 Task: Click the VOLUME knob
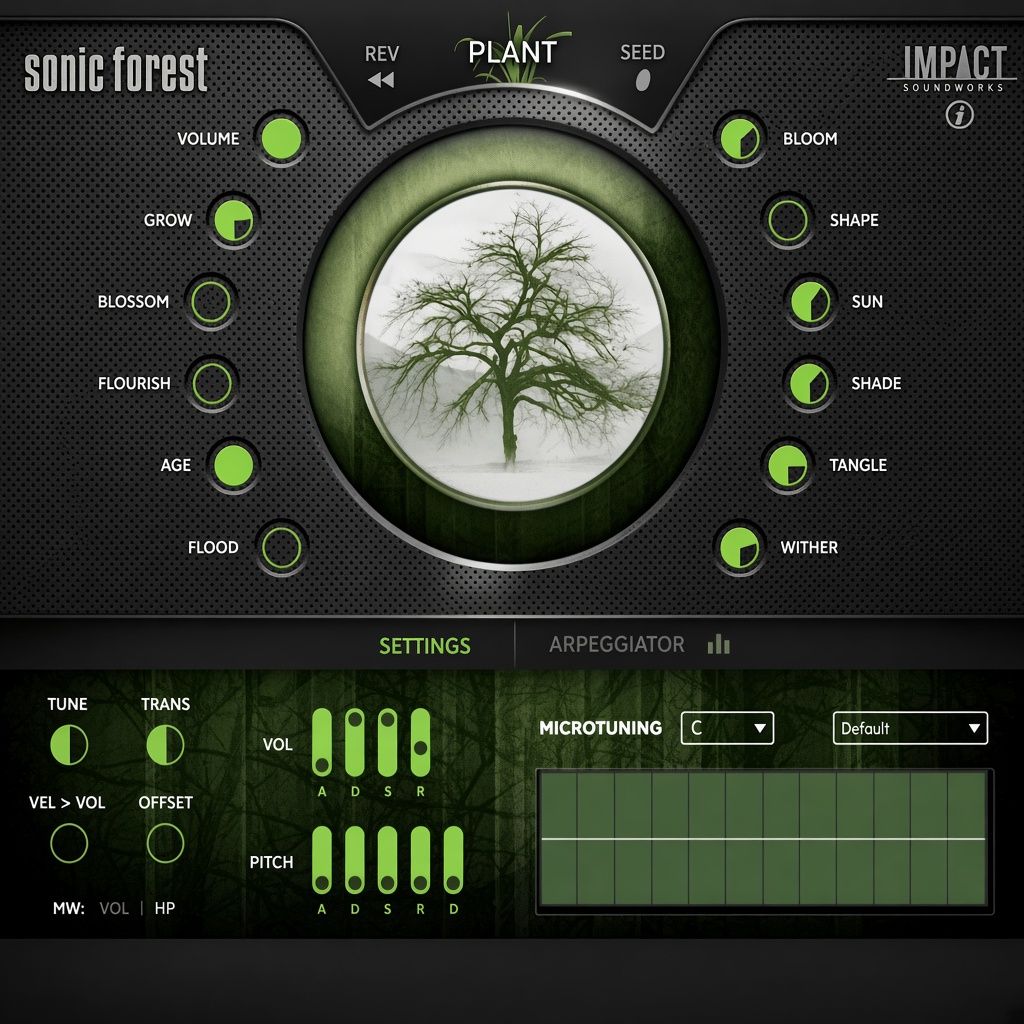[281, 138]
